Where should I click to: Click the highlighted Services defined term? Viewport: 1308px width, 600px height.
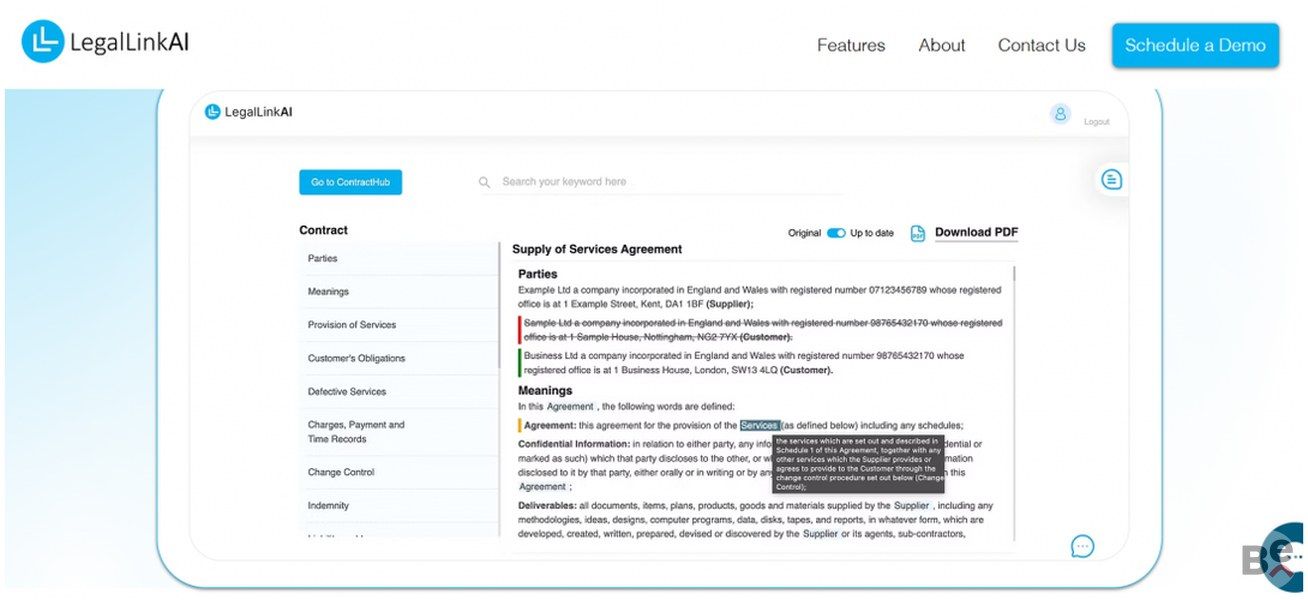(759, 425)
